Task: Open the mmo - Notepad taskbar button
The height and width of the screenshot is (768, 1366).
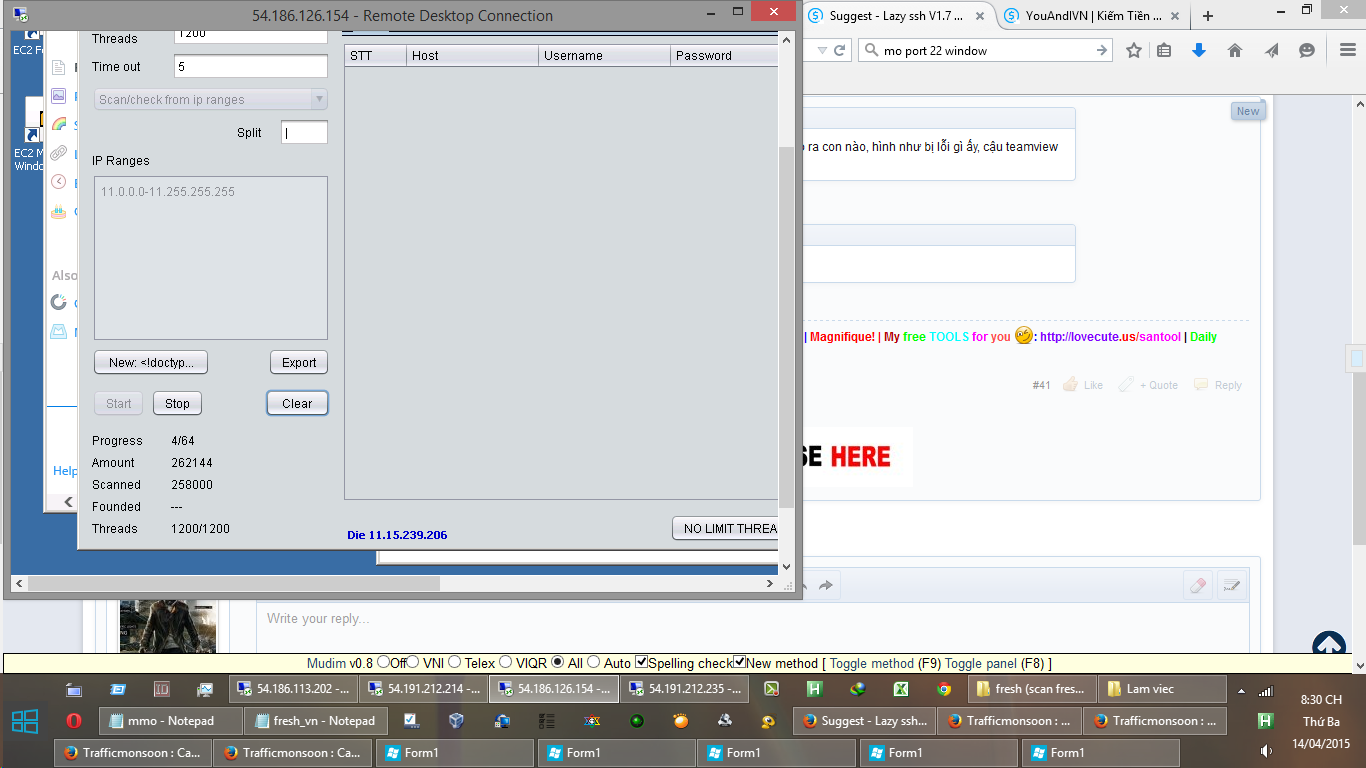Action: pyautogui.click(x=171, y=721)
